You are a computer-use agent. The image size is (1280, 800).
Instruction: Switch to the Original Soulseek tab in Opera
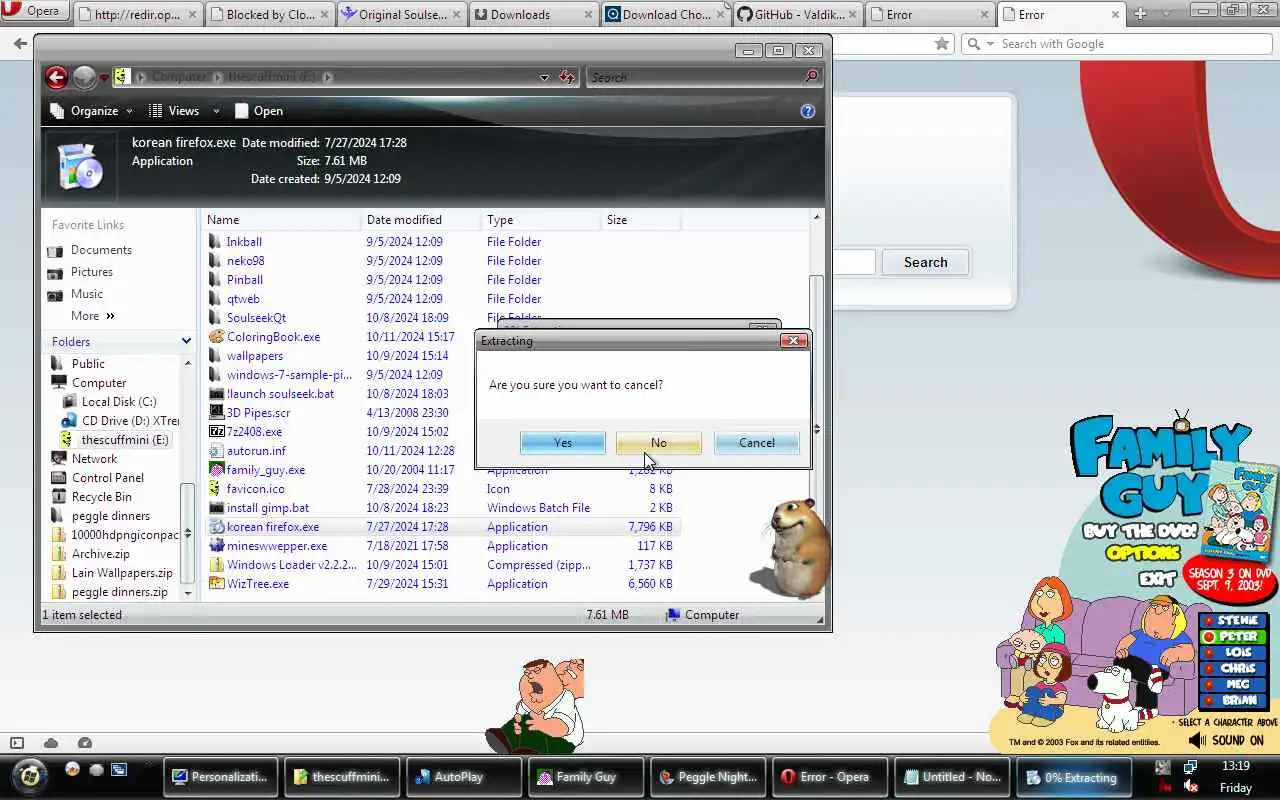tap(400, 15)
